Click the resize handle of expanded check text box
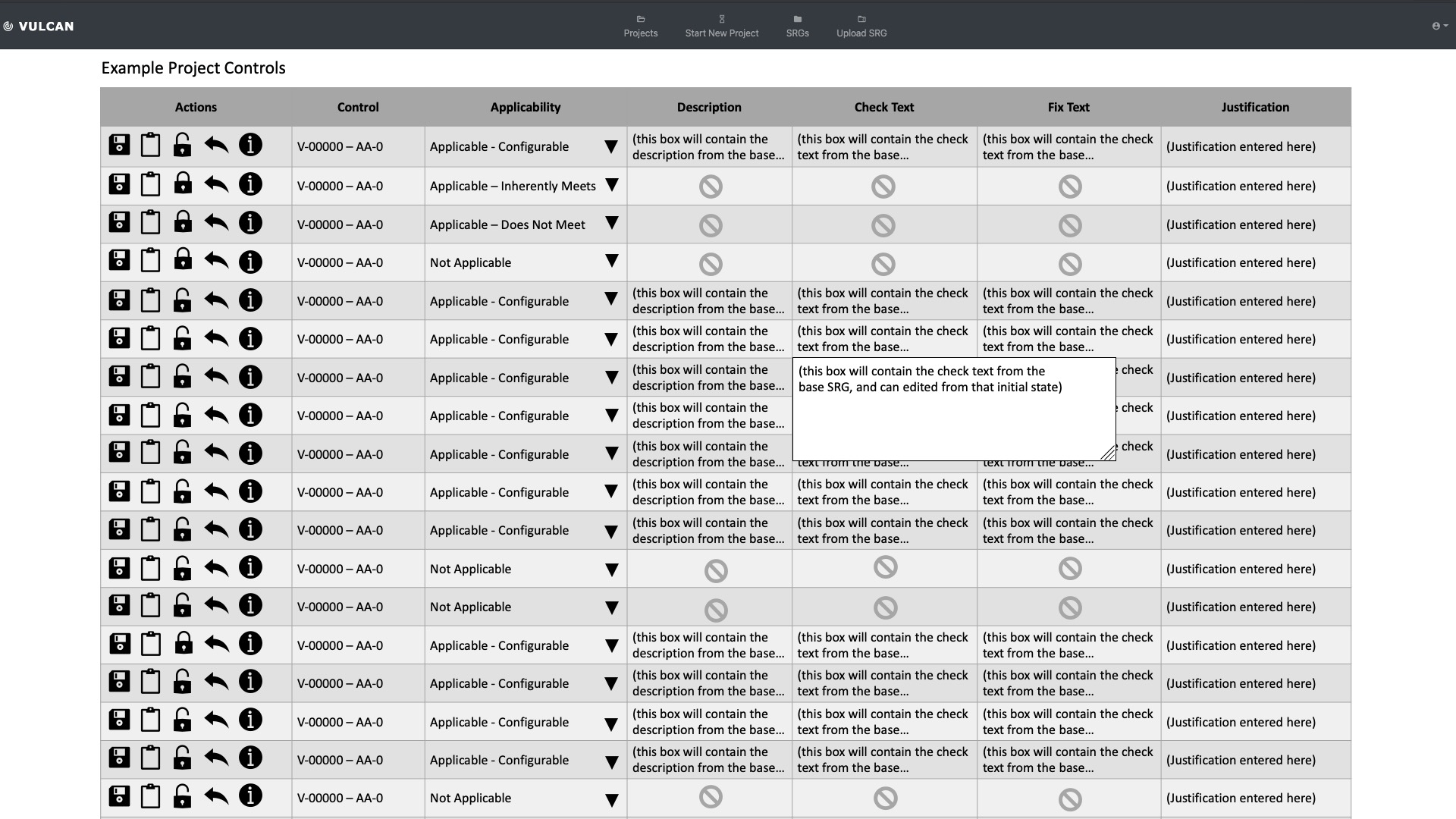Image resolution: width=1456 pixels, height=819 pixels. point(1108,453)
